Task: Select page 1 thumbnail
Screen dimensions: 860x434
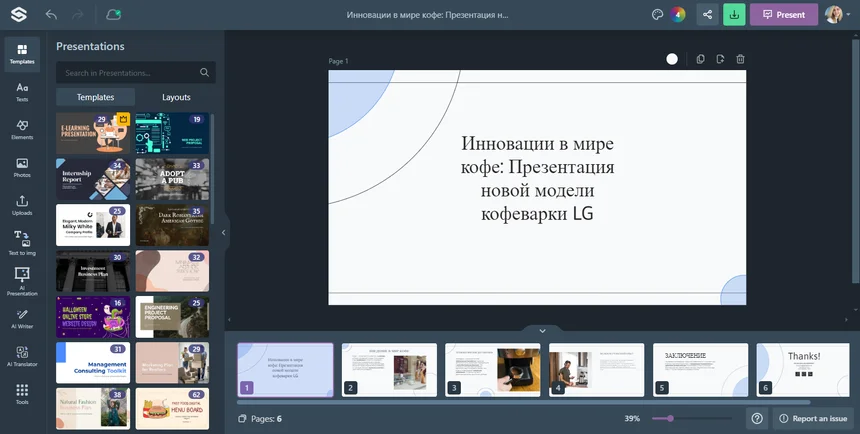Action: point(285,370)
